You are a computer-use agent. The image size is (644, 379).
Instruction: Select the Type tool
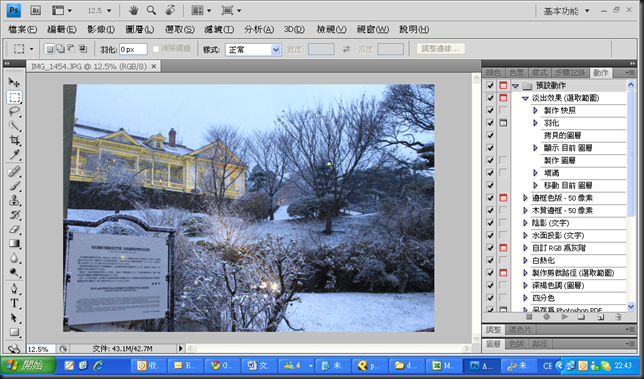pyautogui.click(x=14, y=303)
